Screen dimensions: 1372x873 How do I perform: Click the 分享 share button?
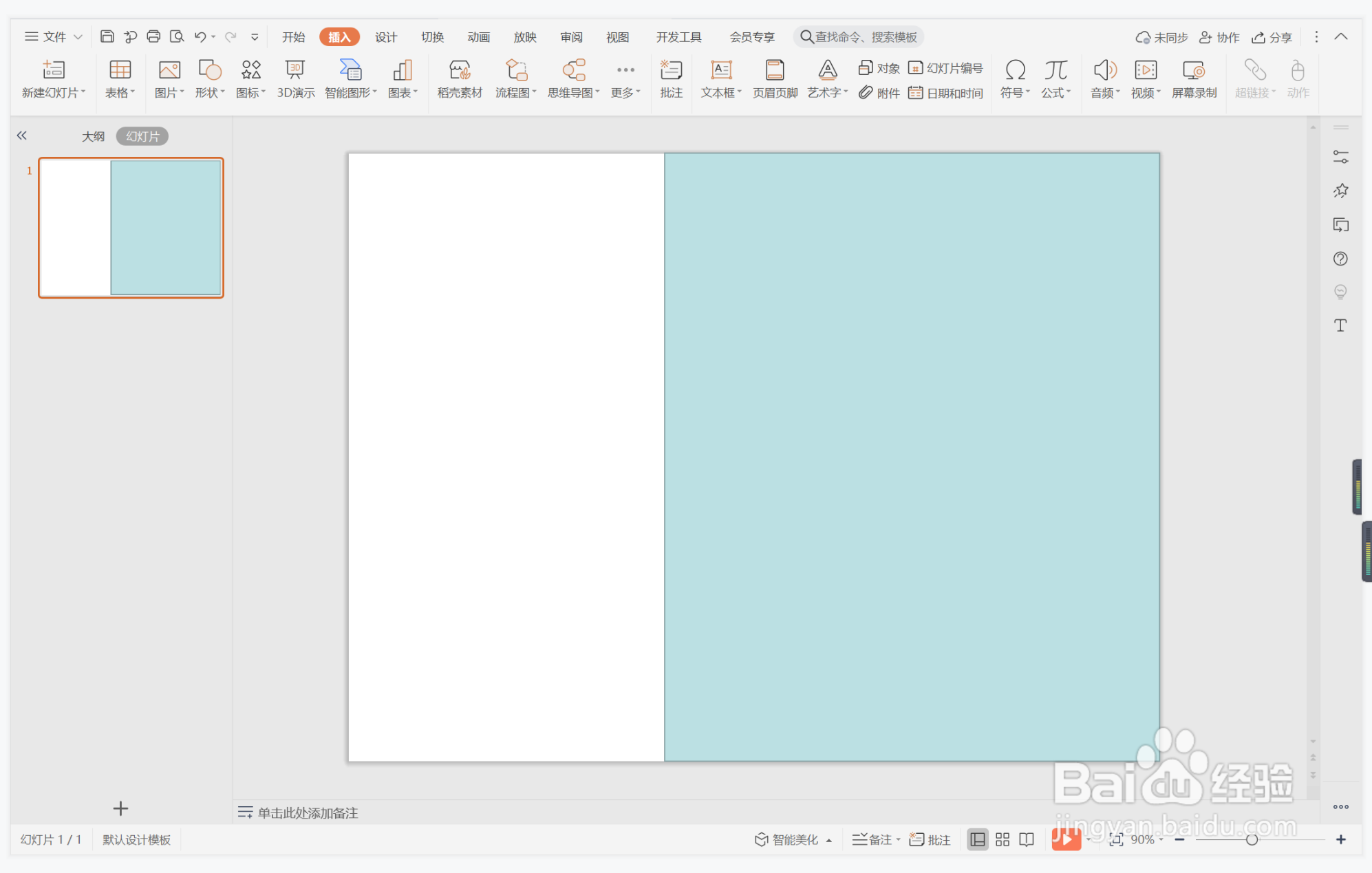click(1272, 37)
